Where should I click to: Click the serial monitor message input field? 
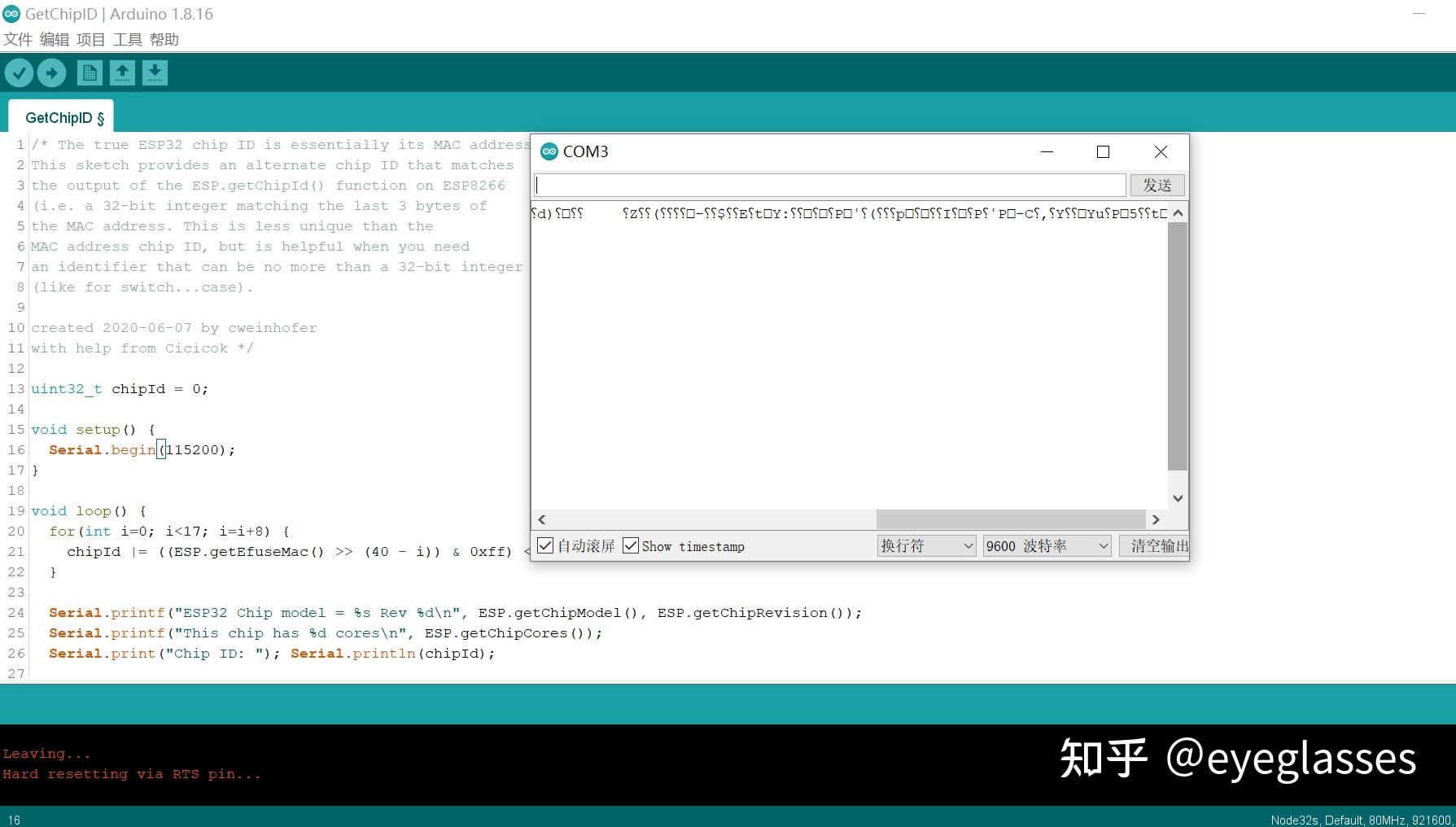click(829, 185)
